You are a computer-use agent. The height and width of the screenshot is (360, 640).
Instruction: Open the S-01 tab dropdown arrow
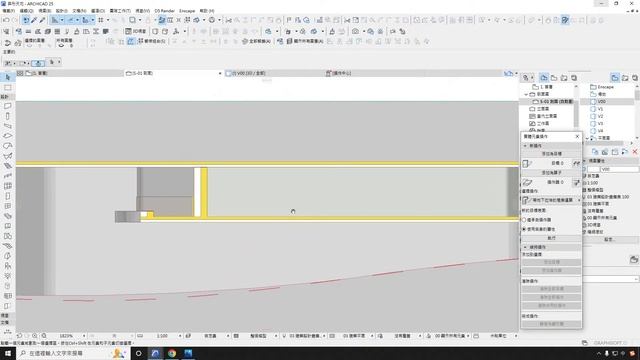220,73
